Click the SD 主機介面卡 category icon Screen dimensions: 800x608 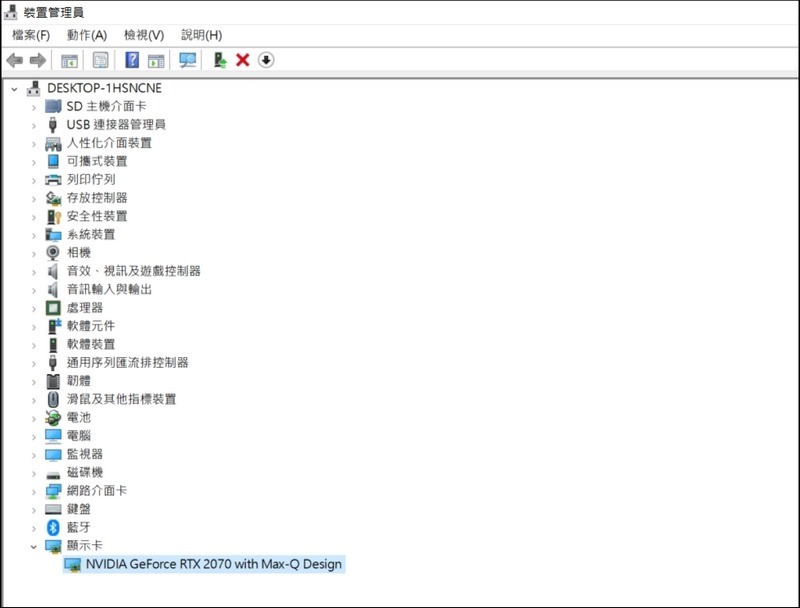pos(53,106)
